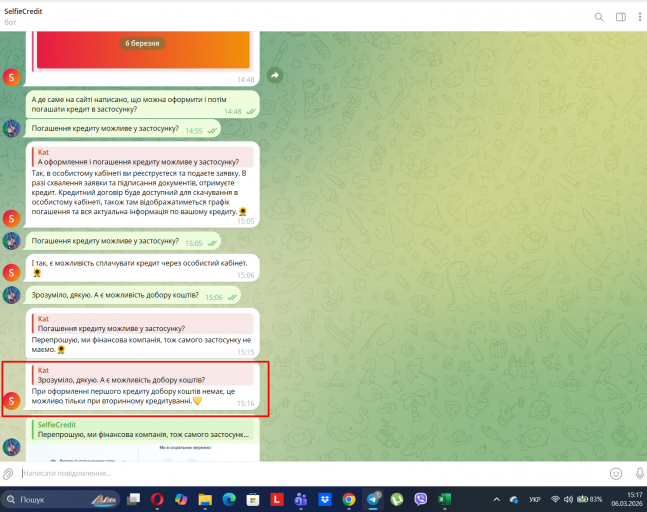Image resolution: width=647 pixels, height=512 pixels.
Task: Click quoted 'А оформлення і погашення кредиту' reply header
Action: click(x=142, y=157)
